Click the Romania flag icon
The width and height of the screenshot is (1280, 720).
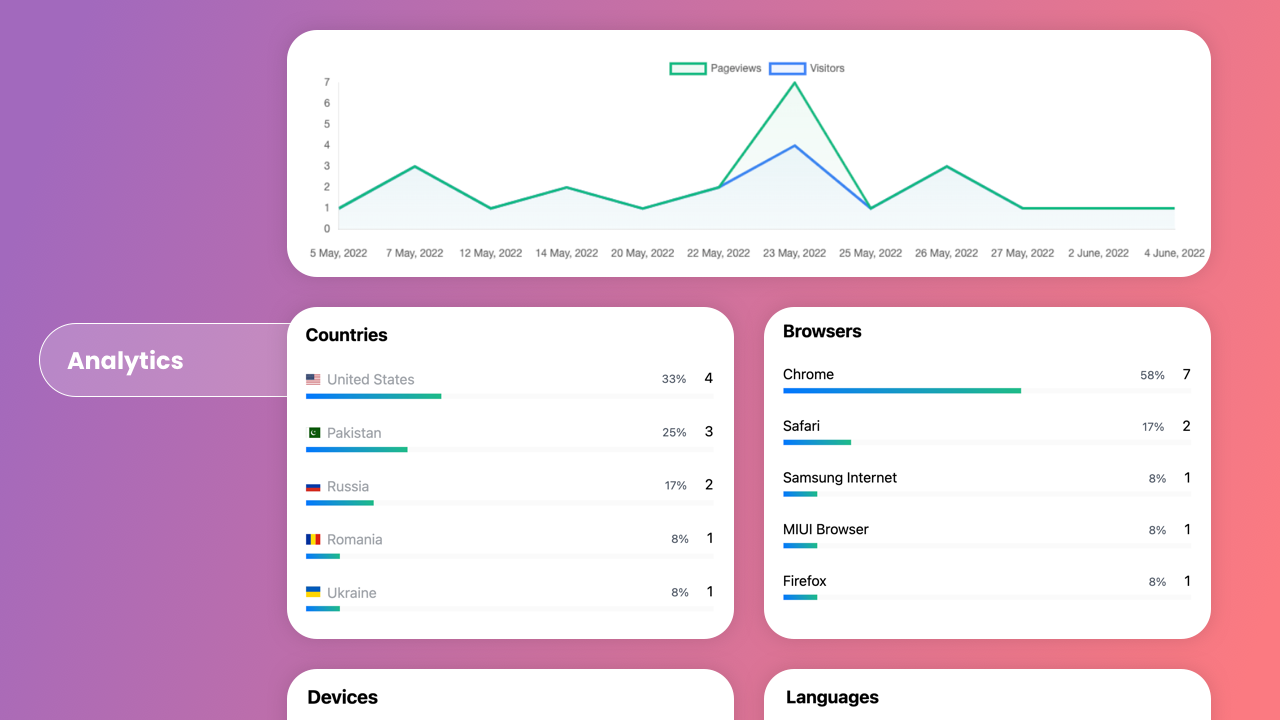[x=313, y=540]
